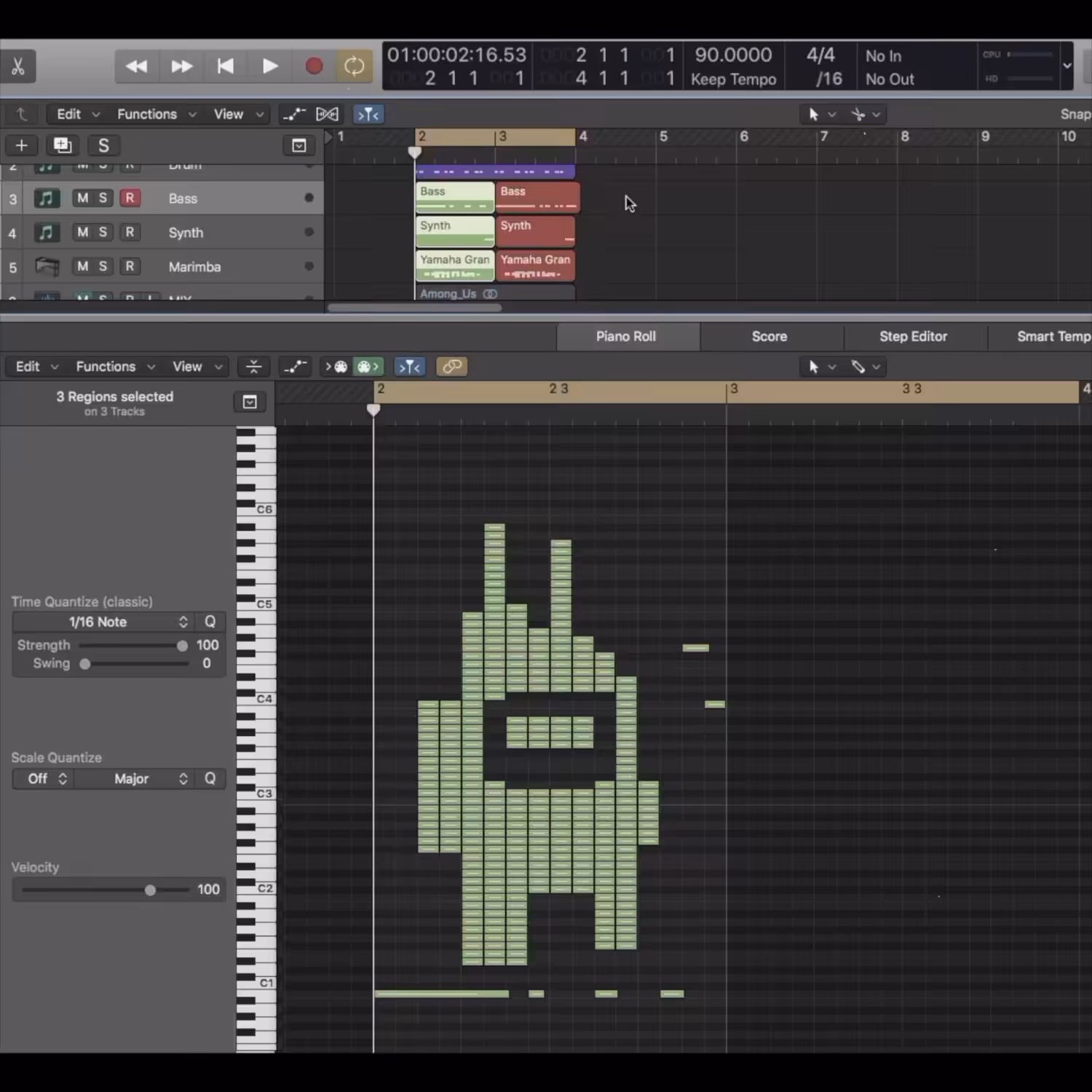This screenshot has width=1092, height=1092.
Task: Select the Among_Us region
Action: click(x=495, y=293)
